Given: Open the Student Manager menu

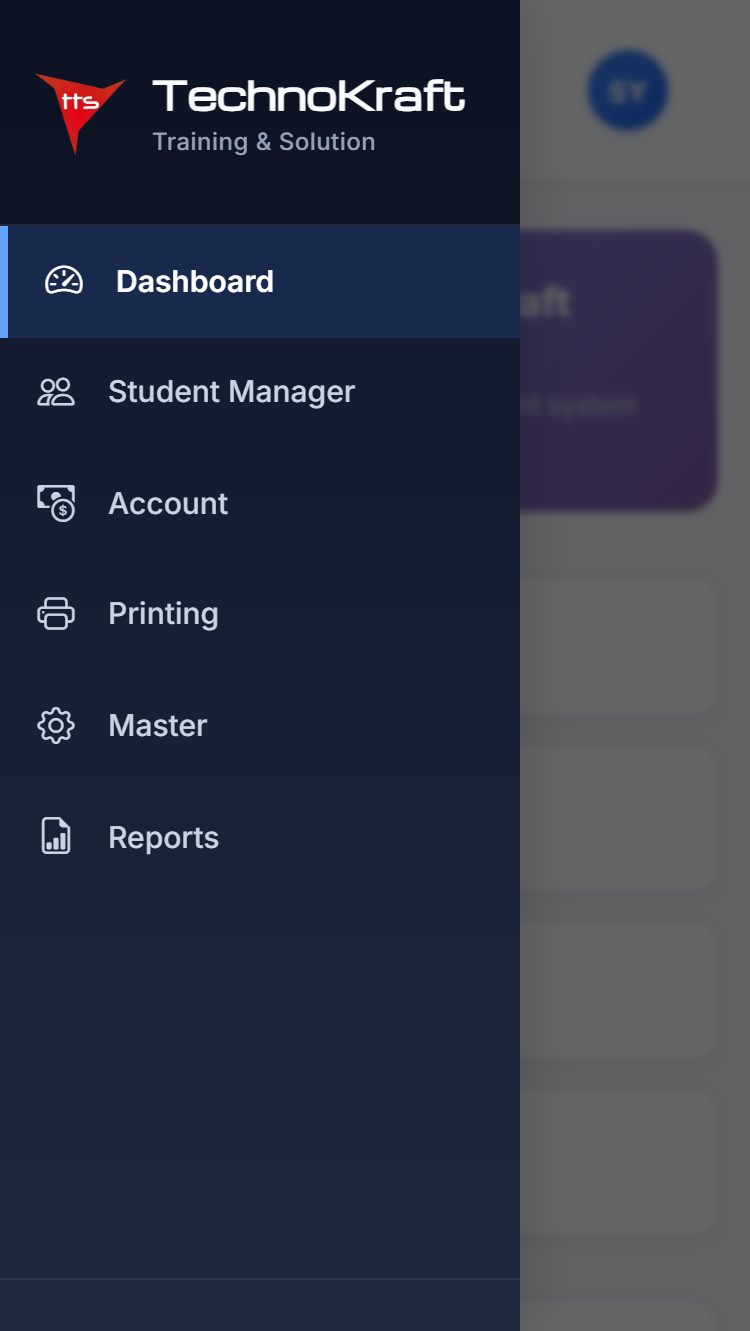Looking at the screenshot, I should (260, 392).
